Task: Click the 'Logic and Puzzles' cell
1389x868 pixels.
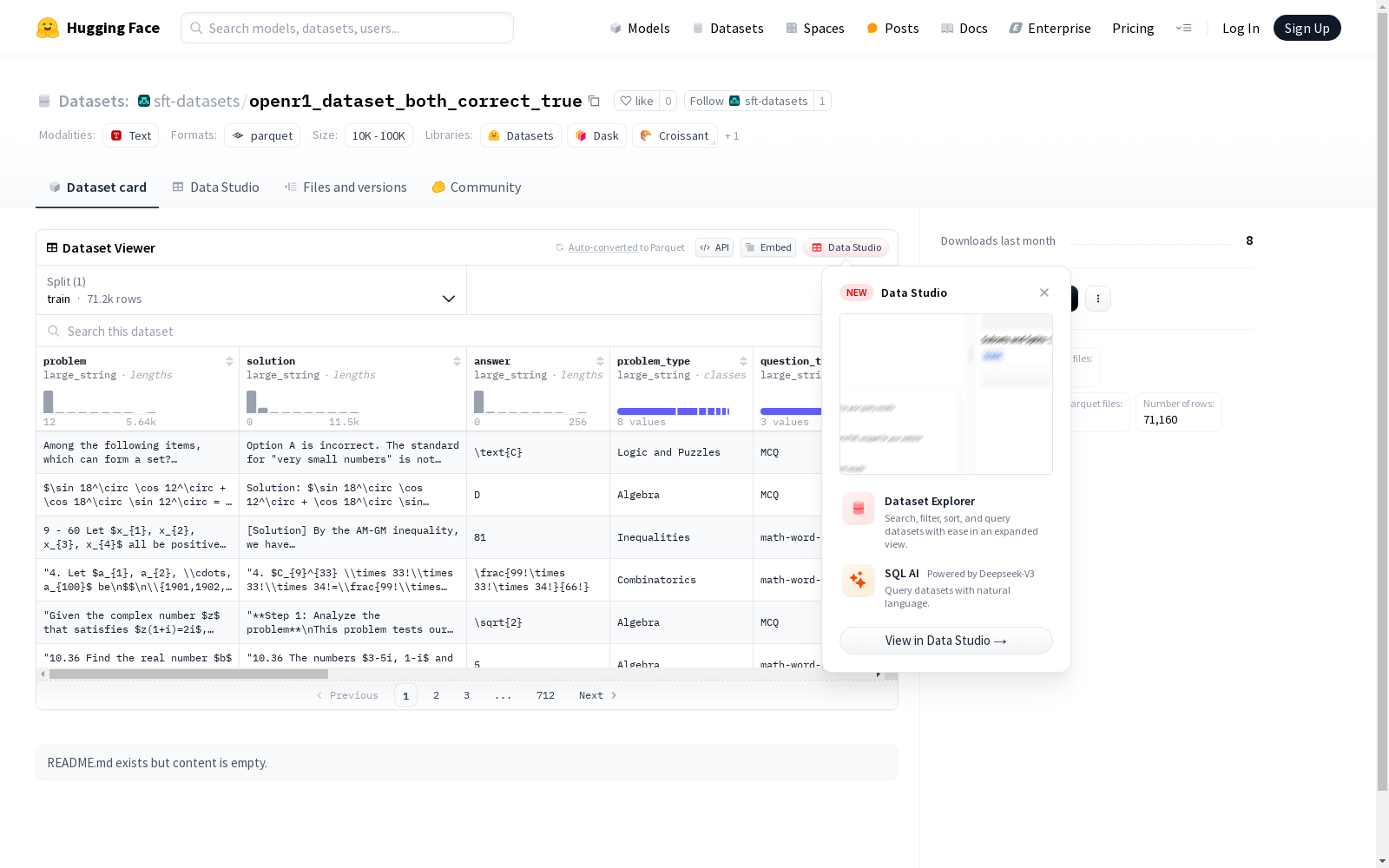Action: click(681, 452)
